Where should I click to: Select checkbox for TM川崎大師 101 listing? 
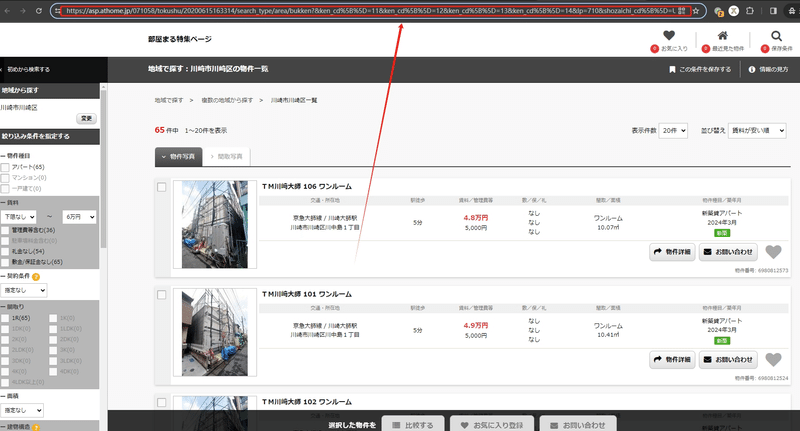click(x=162, y=295)
